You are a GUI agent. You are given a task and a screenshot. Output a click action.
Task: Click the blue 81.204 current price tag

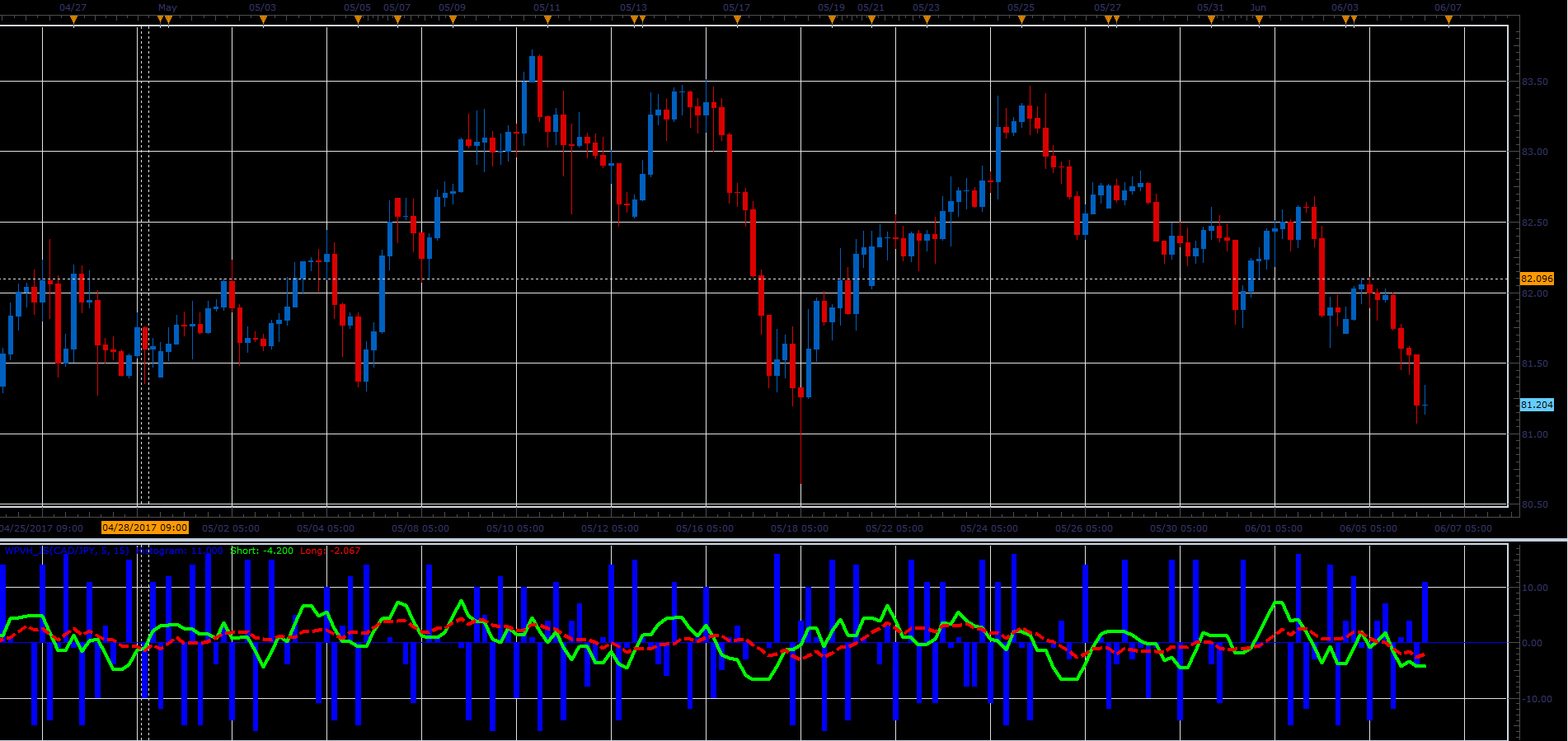click(x=1537, y=405)
